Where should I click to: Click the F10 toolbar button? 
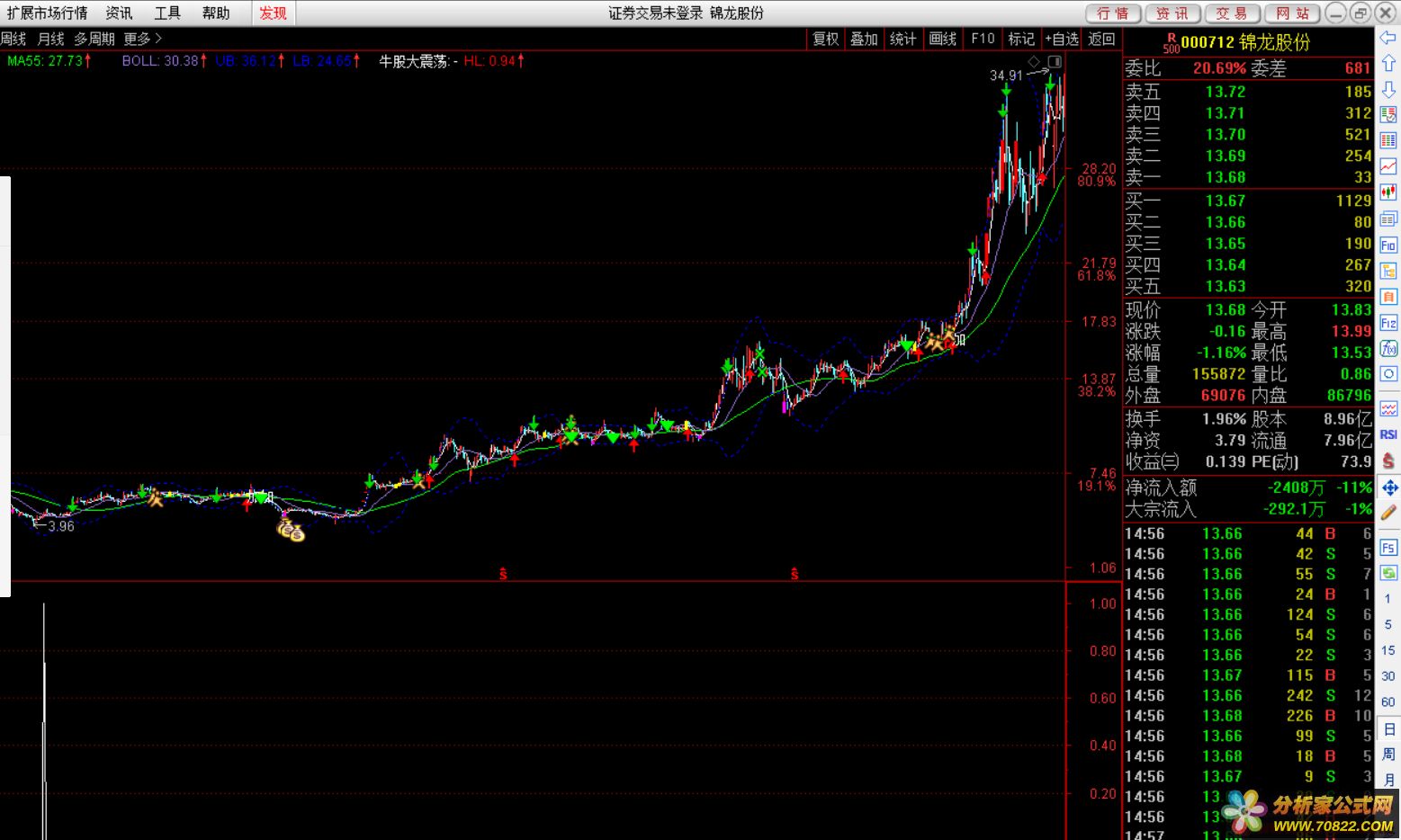coord(983,39)
